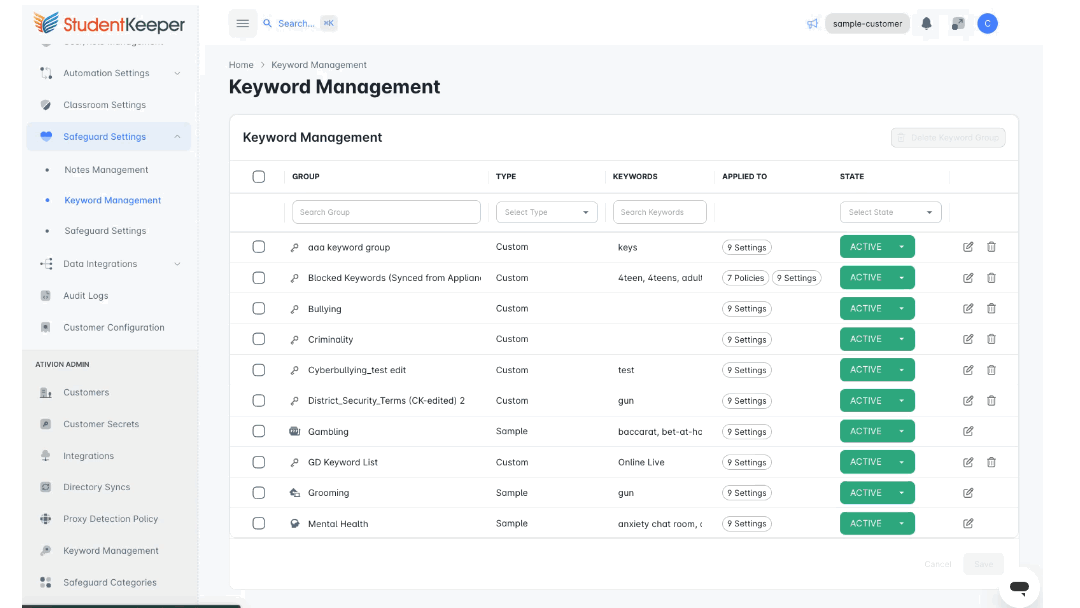
Task: Open the chat support widget
Action: pos(1019,587)
